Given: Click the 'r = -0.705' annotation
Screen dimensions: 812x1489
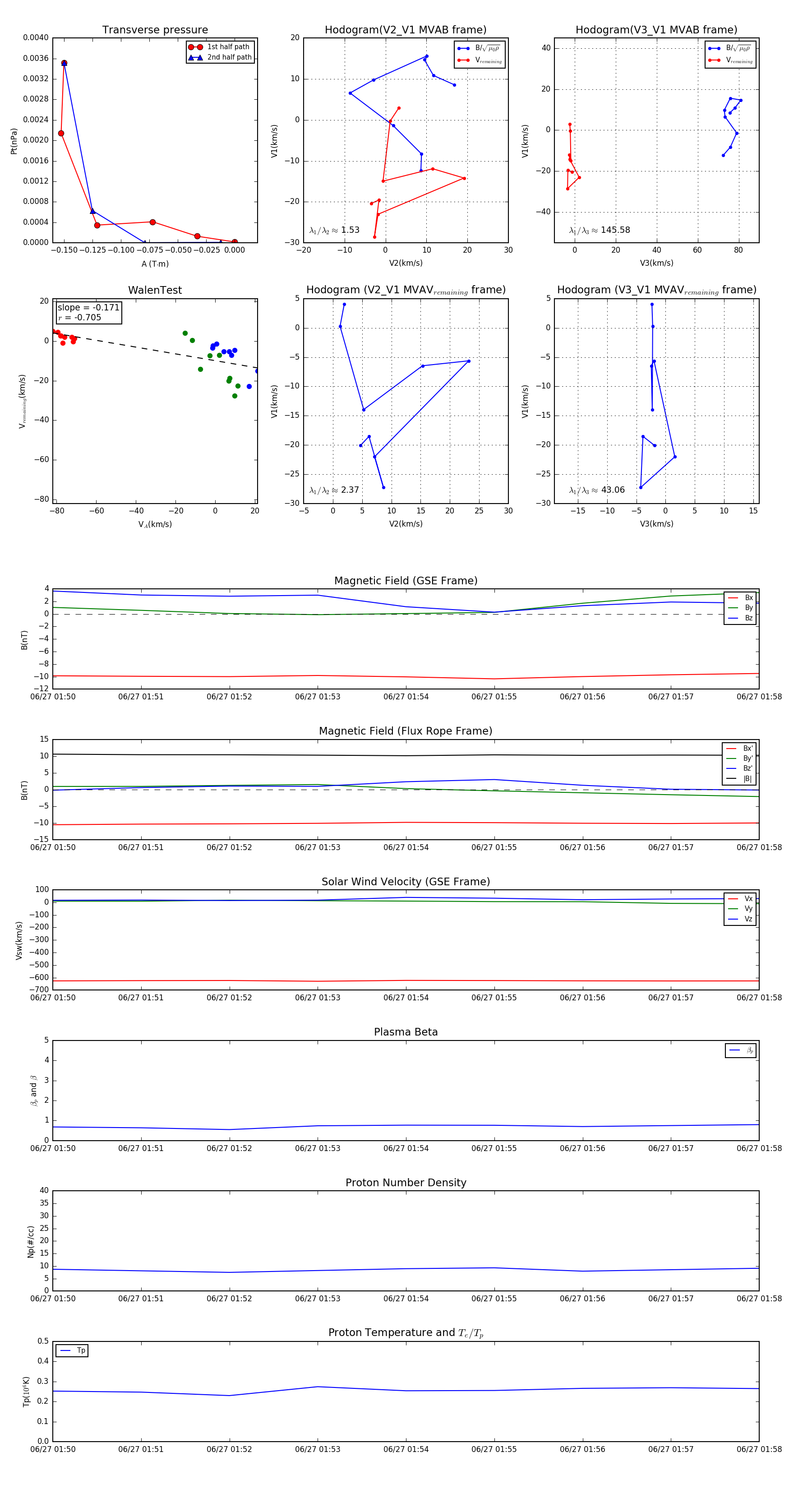Looking at the screenshot, I should tap(80, 317).
